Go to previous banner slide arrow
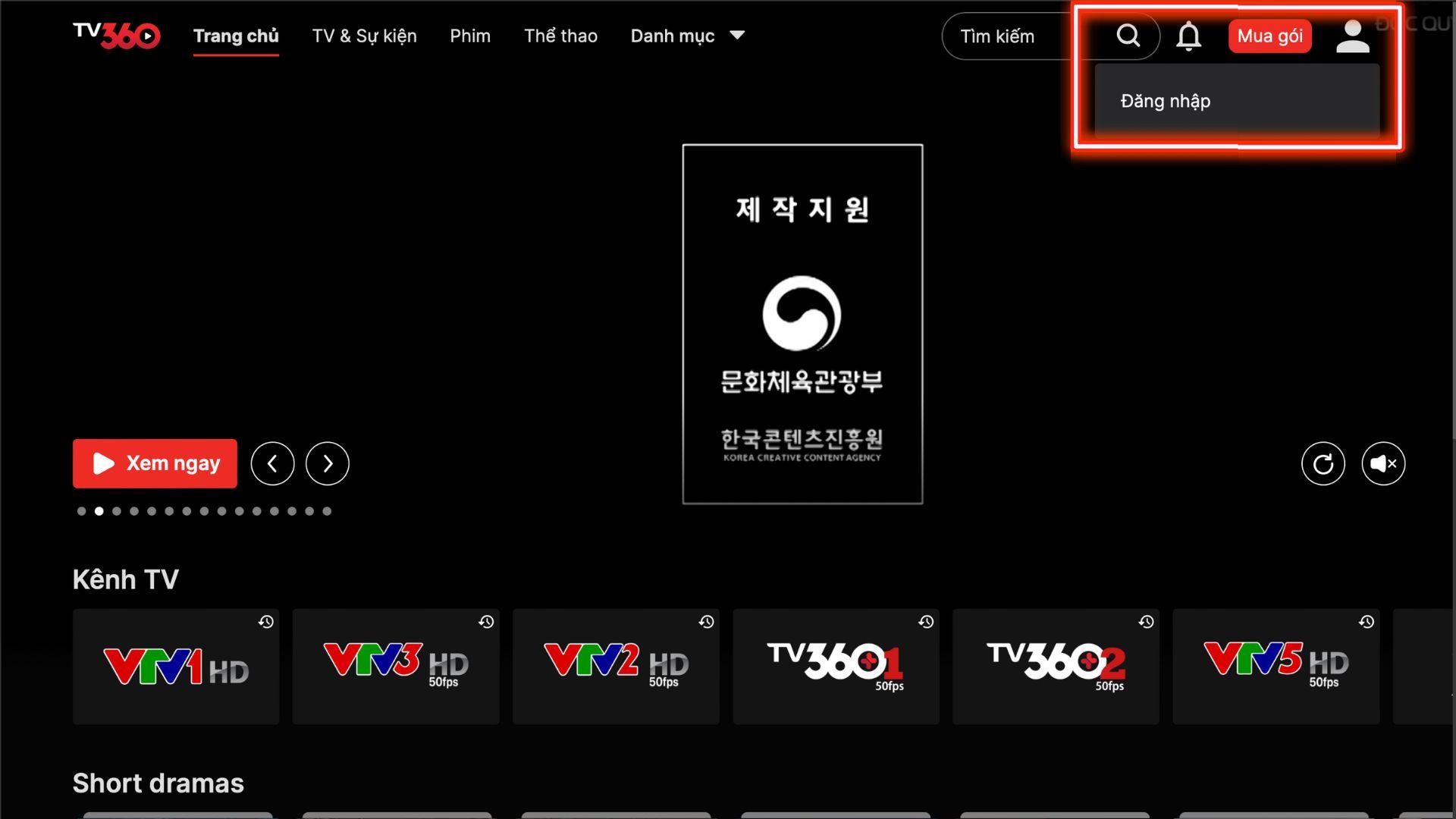 272,463
